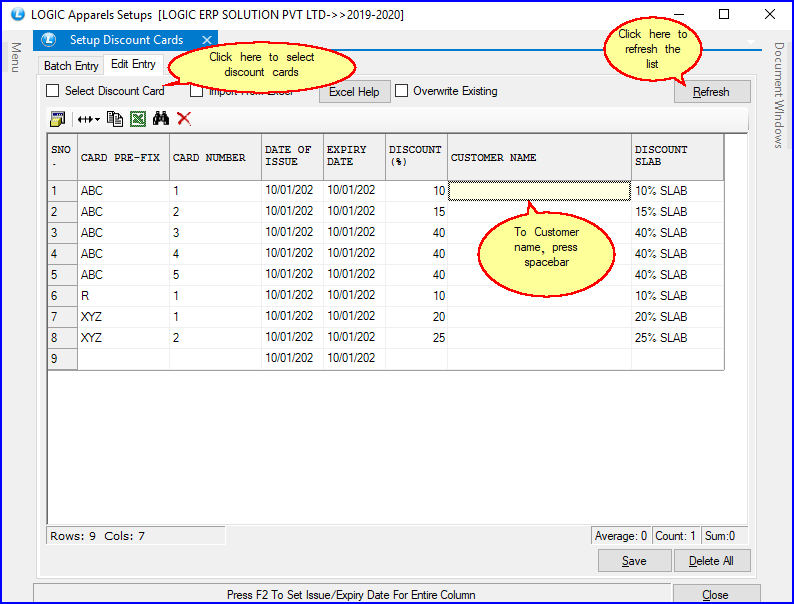Viewport: 794px width, 604px height.
Task: Click 'XYZ' prefix in row 8
Action: tap(124, 338)
